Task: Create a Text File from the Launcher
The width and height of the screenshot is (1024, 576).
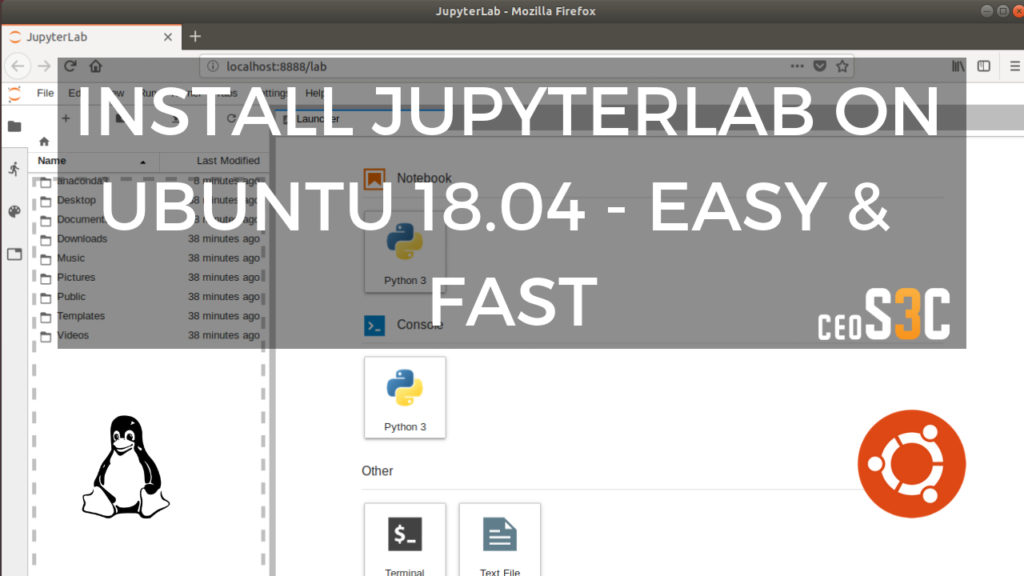Action: point(499,538)
